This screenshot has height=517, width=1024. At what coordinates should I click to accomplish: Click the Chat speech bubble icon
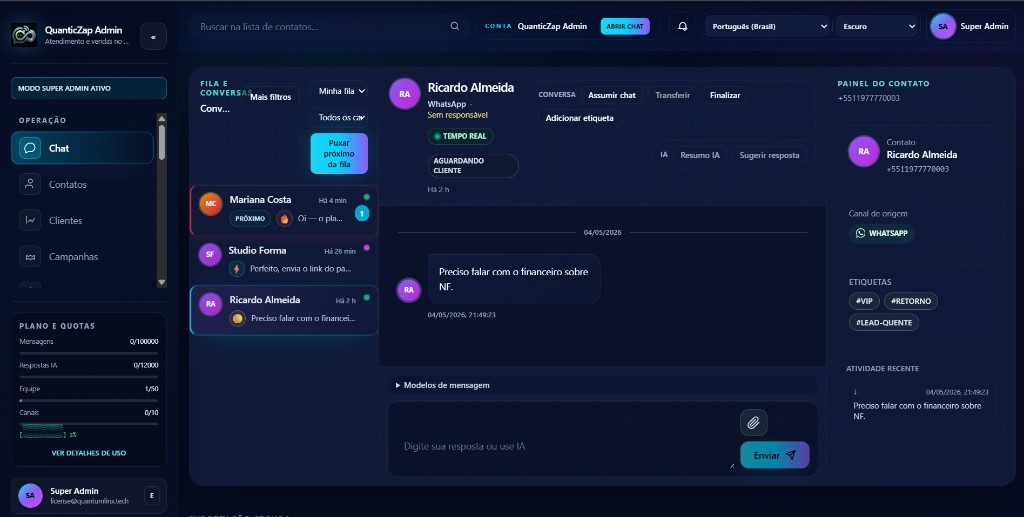click(29, 148)
